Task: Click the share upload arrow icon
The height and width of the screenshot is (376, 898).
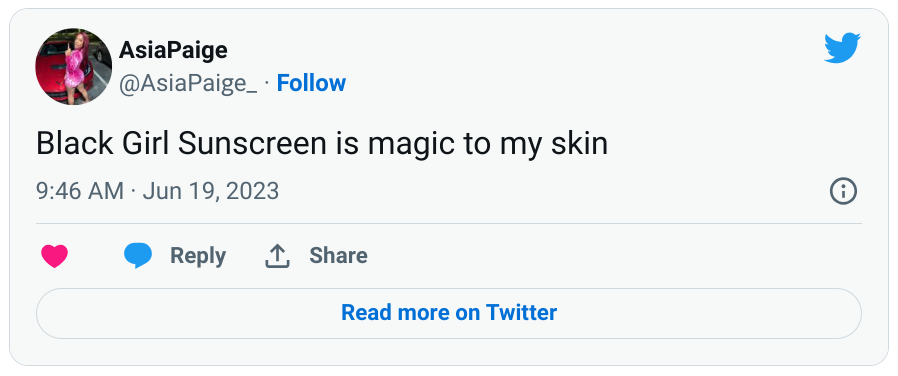Action: click(x=277, y=256)
